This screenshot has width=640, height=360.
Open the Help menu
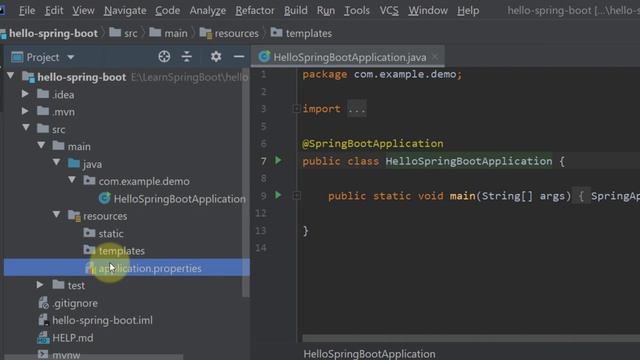pos(468,11)
